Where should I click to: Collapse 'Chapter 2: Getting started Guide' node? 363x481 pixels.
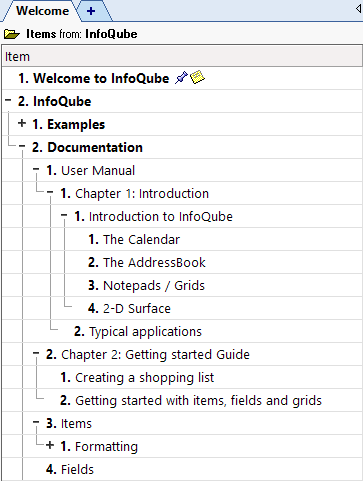pos(36,353)
